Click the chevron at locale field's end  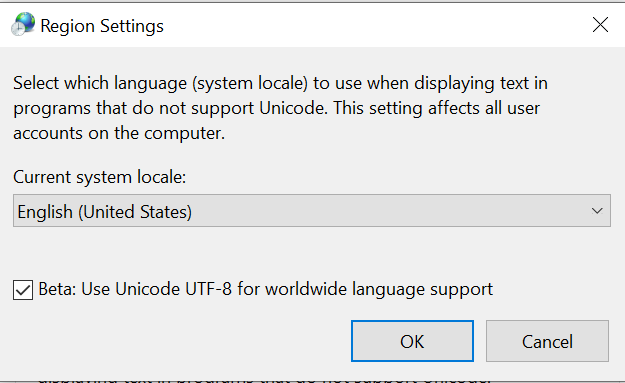(x=597, y=210)
